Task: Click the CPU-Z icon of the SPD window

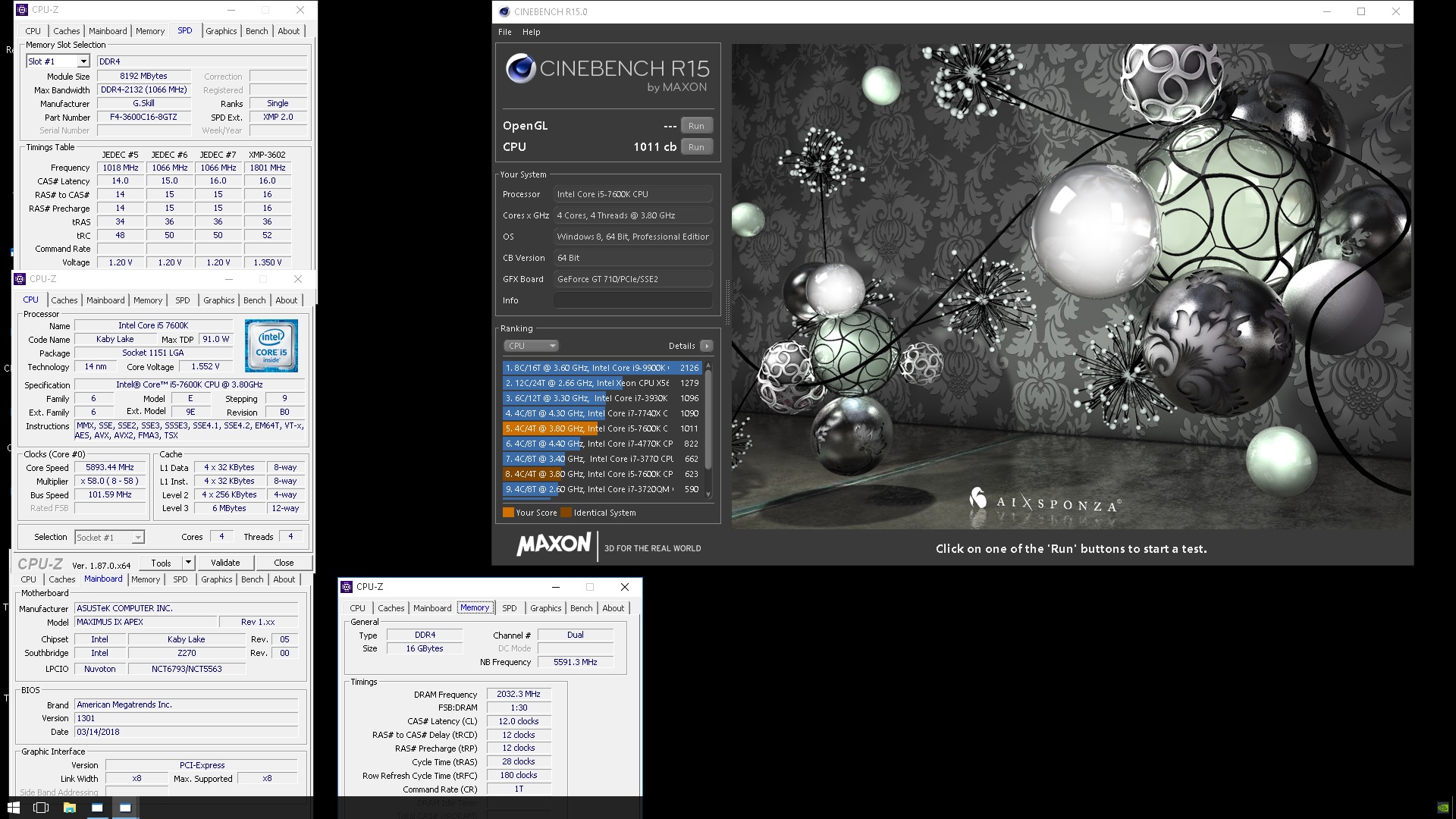Action: (x=22, y=10)
